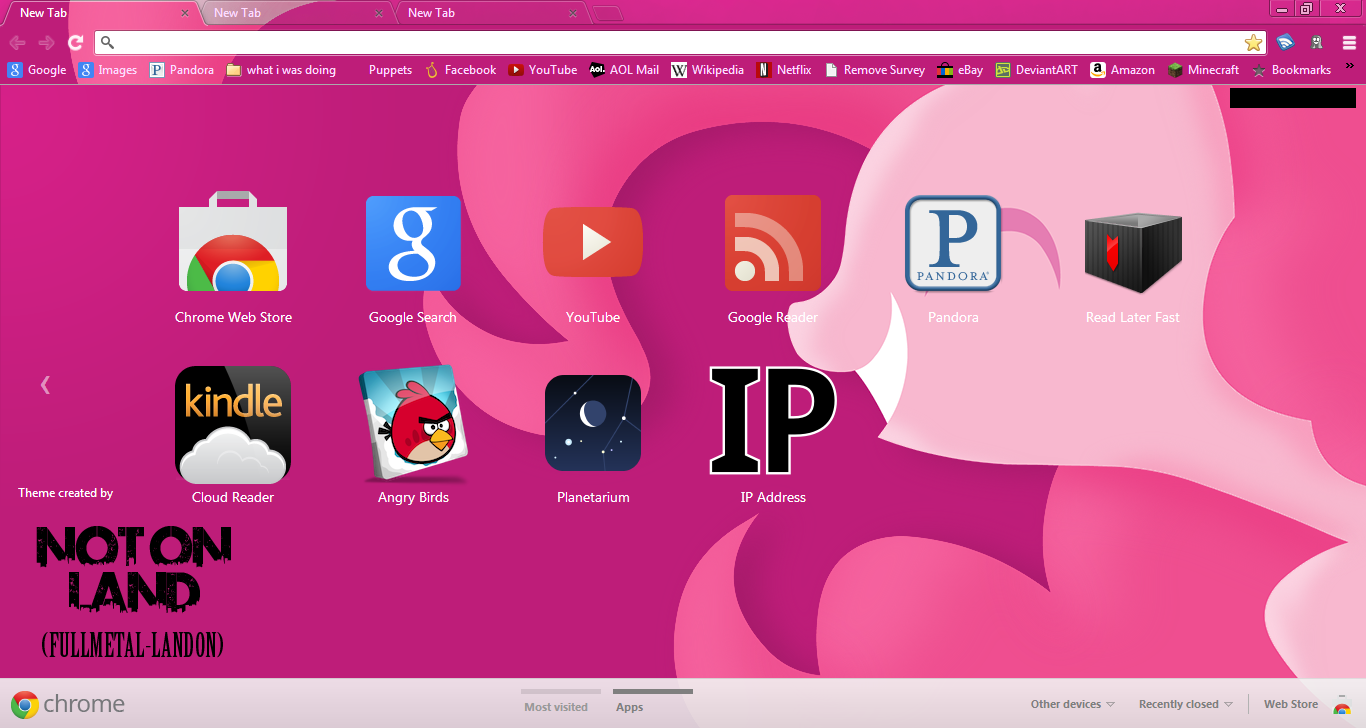The height and width of the screenshot is (728, 1366).
Task: Click the address bar search magnifier icon
Action: coord(108,43)
